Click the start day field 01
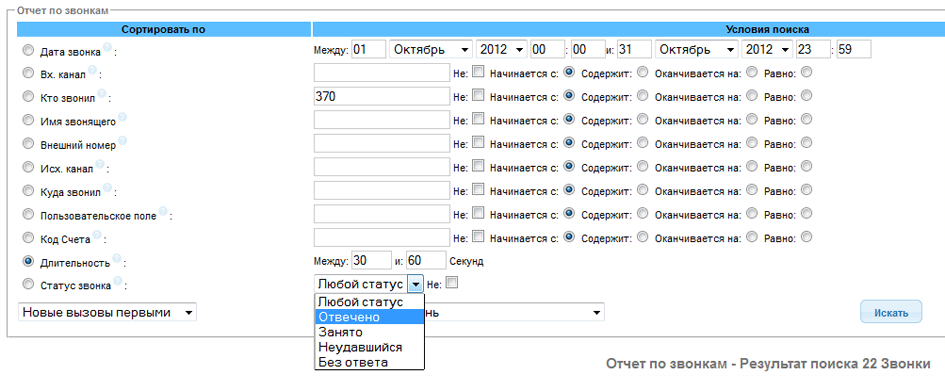The height and width of the screenshot is (376, 945). [x=368, y=49]
